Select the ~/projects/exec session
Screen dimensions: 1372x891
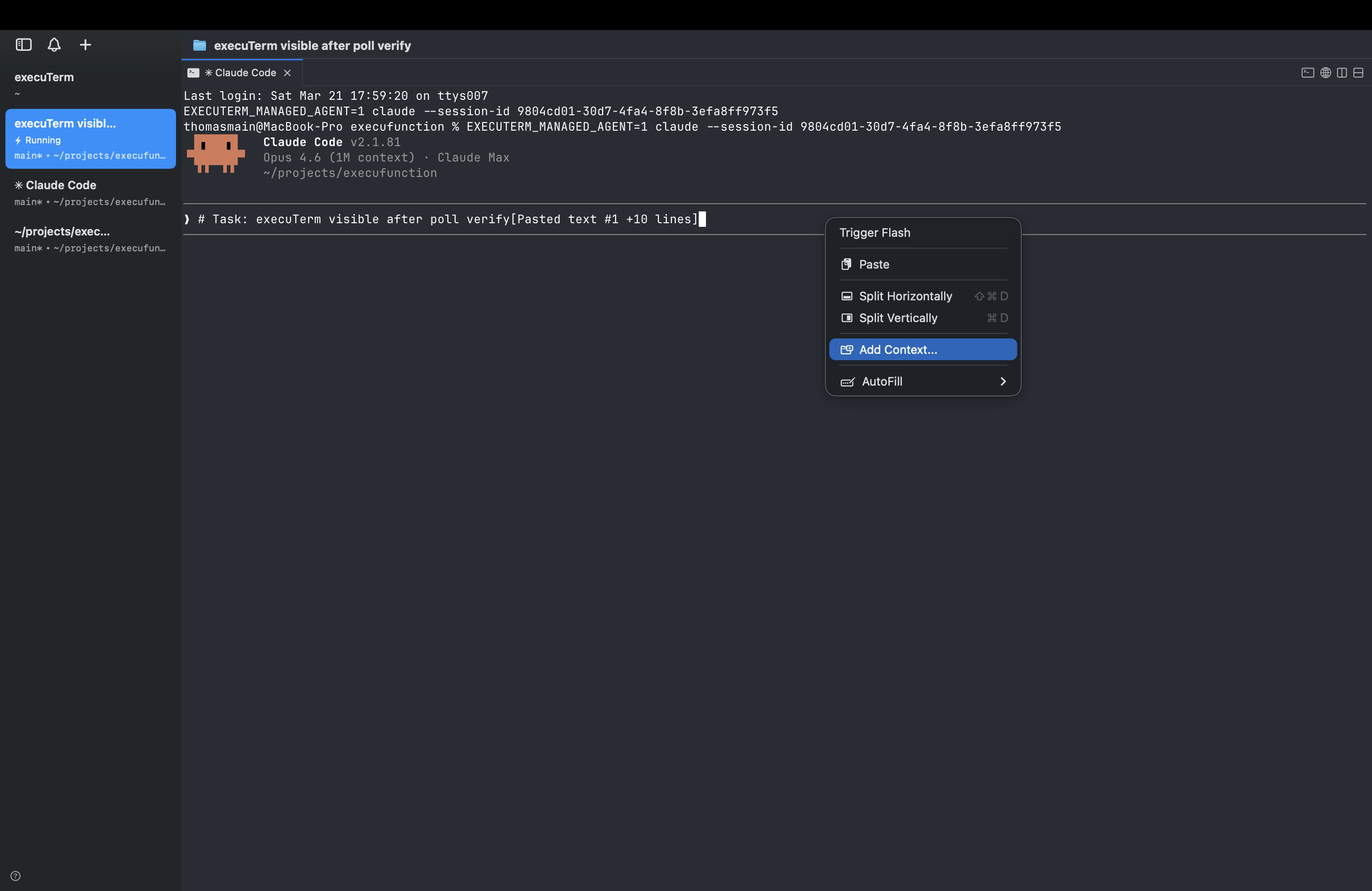coord(90,239)
